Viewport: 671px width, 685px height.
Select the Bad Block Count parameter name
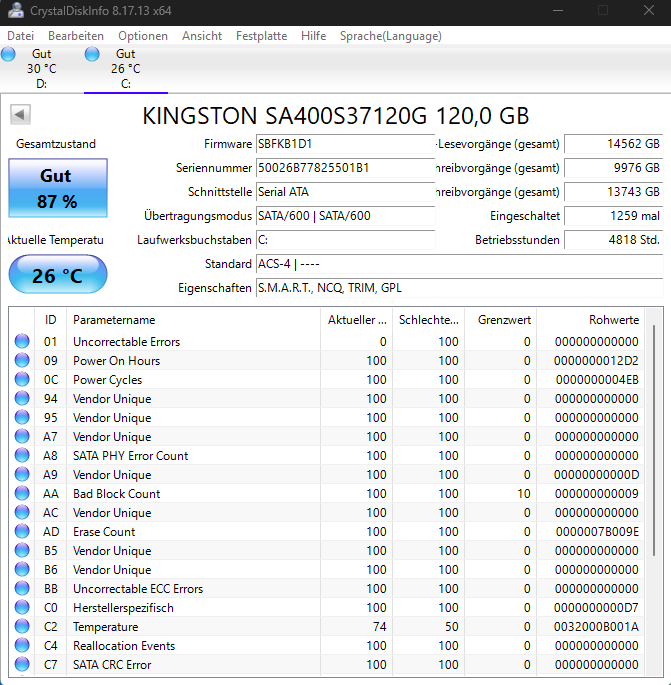(117, 494)
